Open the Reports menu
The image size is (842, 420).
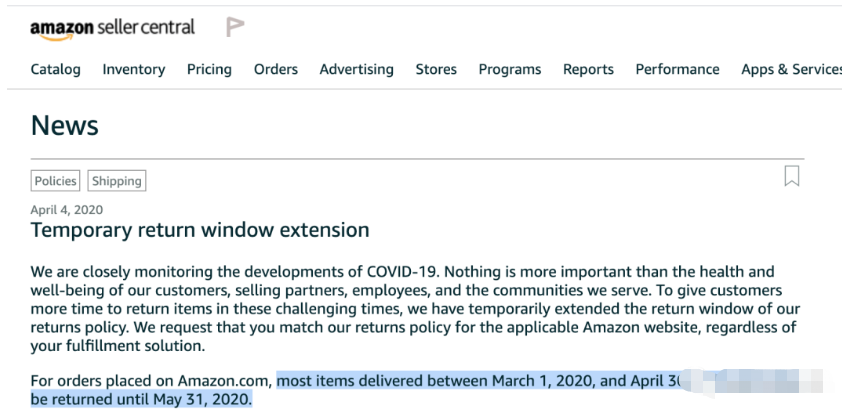click(x=588, y=69)
